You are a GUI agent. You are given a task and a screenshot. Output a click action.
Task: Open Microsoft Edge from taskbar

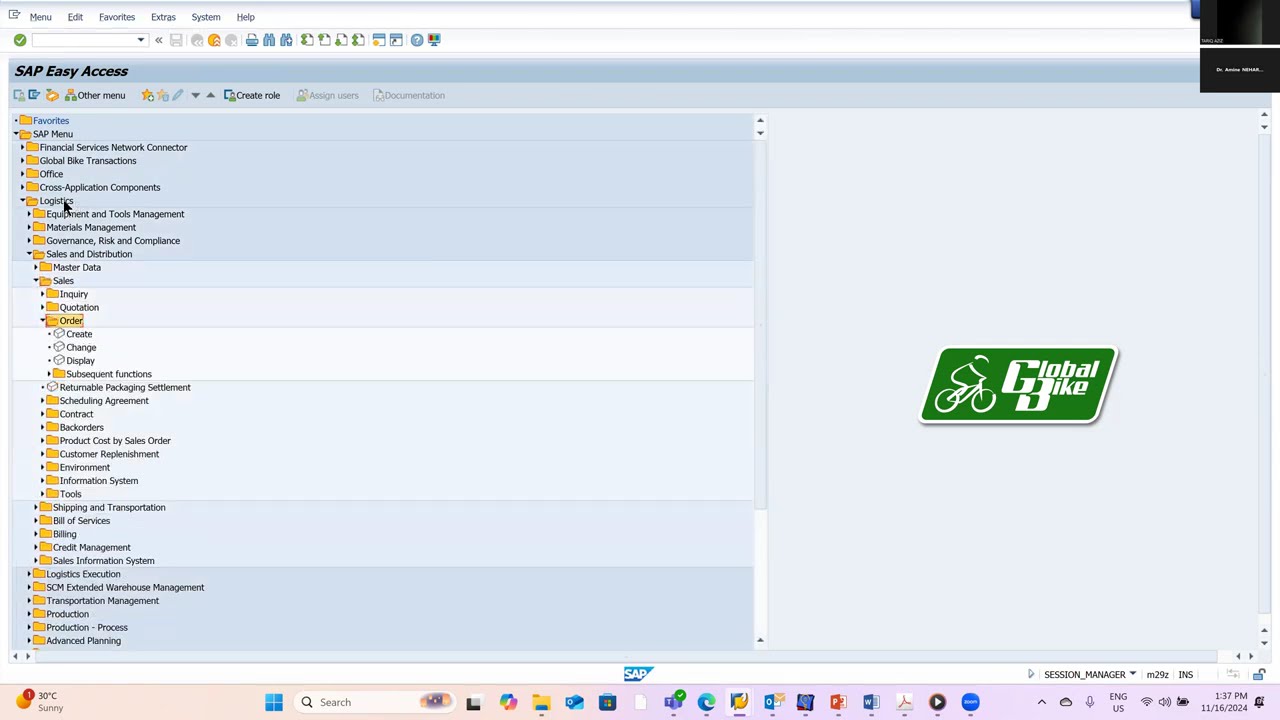(x=706, y=702)
